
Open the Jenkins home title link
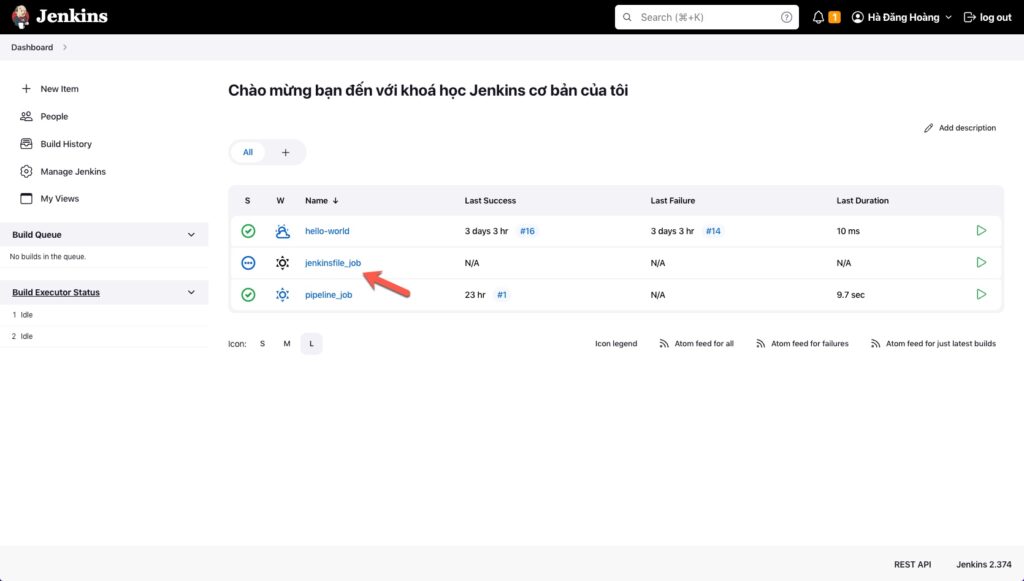click(72, 16)
